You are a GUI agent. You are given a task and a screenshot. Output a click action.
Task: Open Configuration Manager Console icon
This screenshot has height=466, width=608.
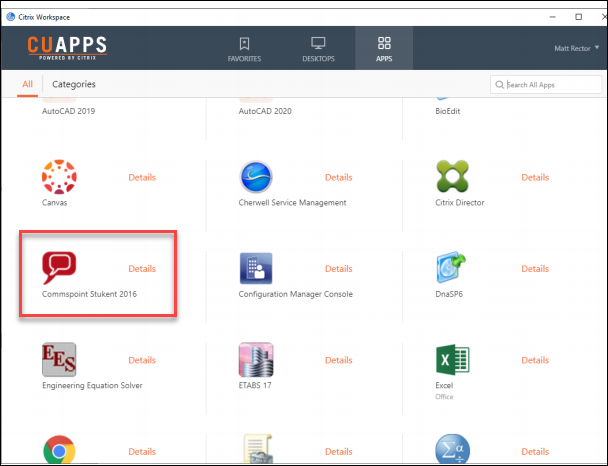pos(256,268)
